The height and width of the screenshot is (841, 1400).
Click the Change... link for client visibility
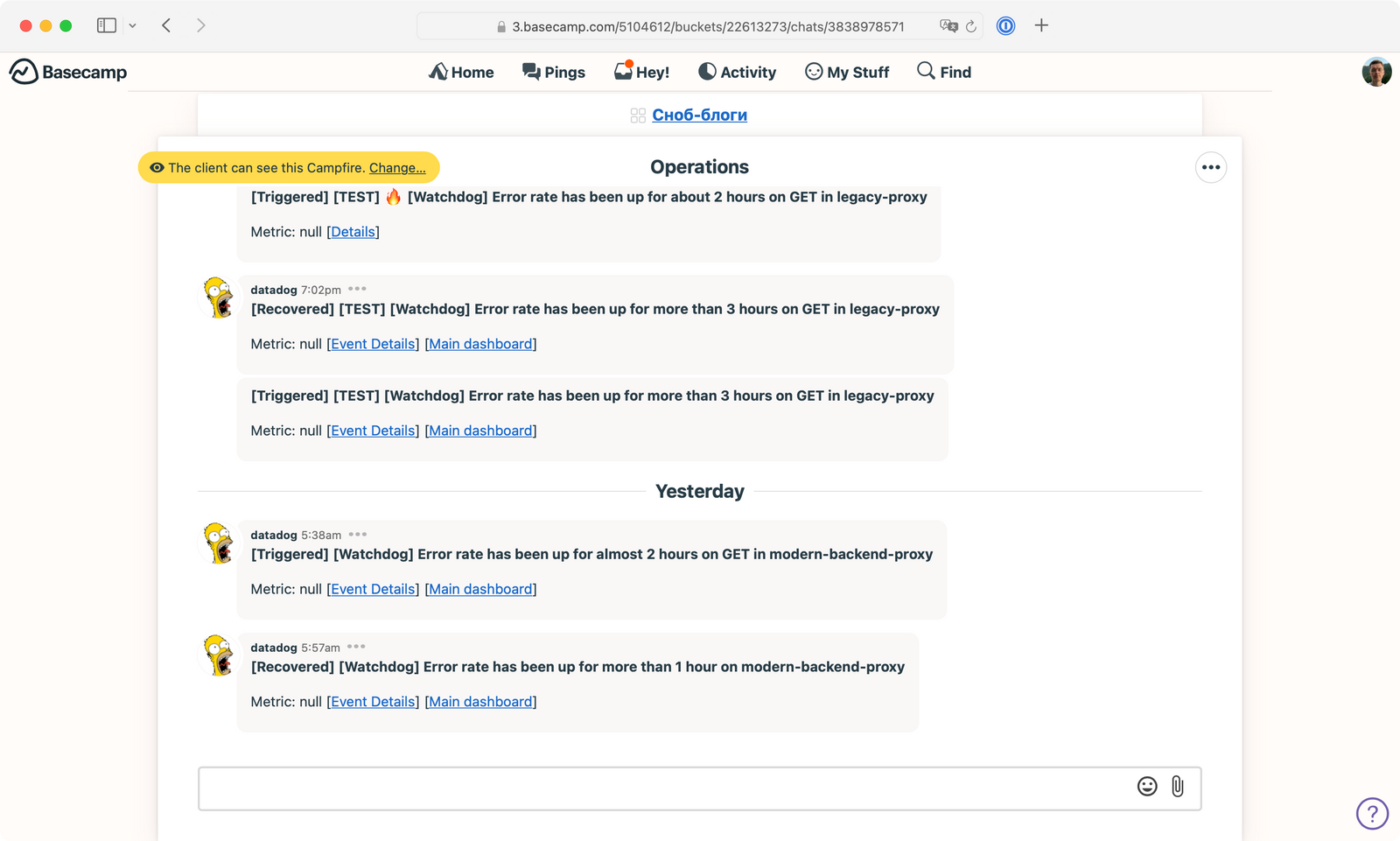point(397,168)
